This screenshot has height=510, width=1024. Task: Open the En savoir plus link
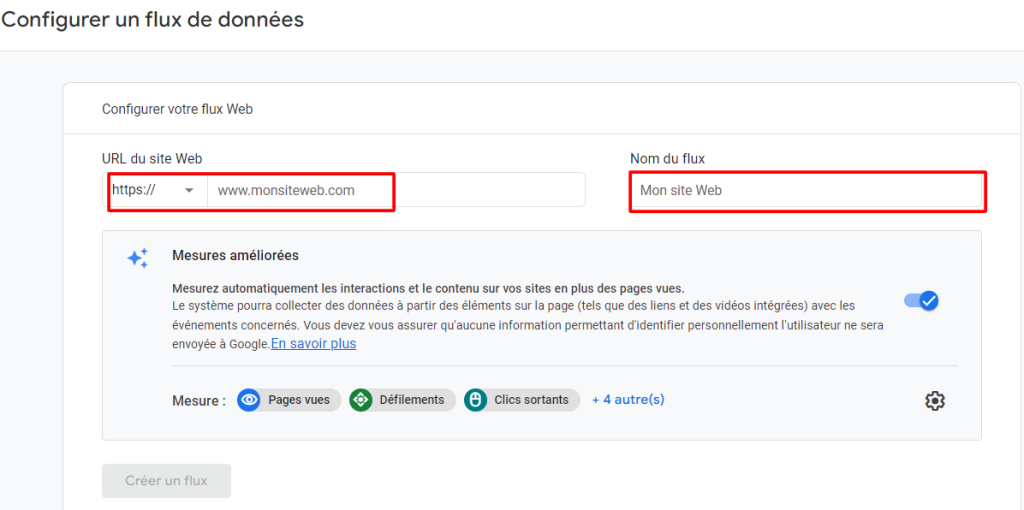tap(313, 343)
